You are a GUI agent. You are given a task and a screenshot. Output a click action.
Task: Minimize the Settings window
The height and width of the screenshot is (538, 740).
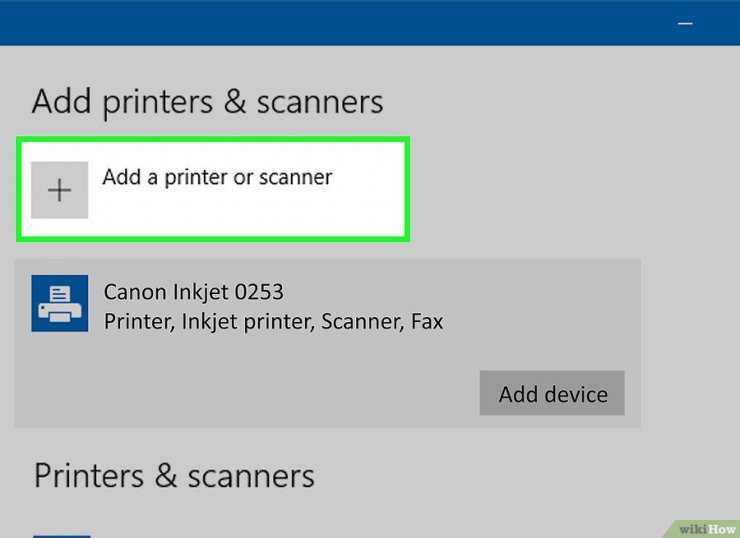point(686,22)
